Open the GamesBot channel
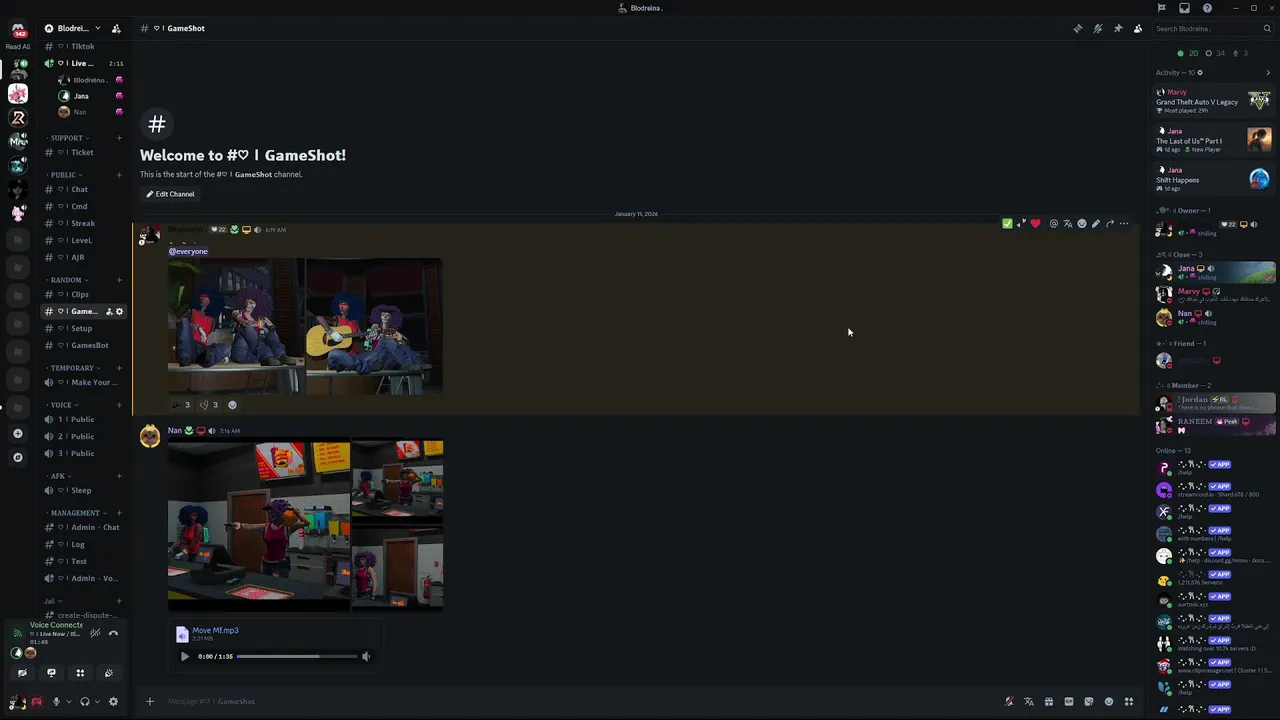 coord(82,345)
